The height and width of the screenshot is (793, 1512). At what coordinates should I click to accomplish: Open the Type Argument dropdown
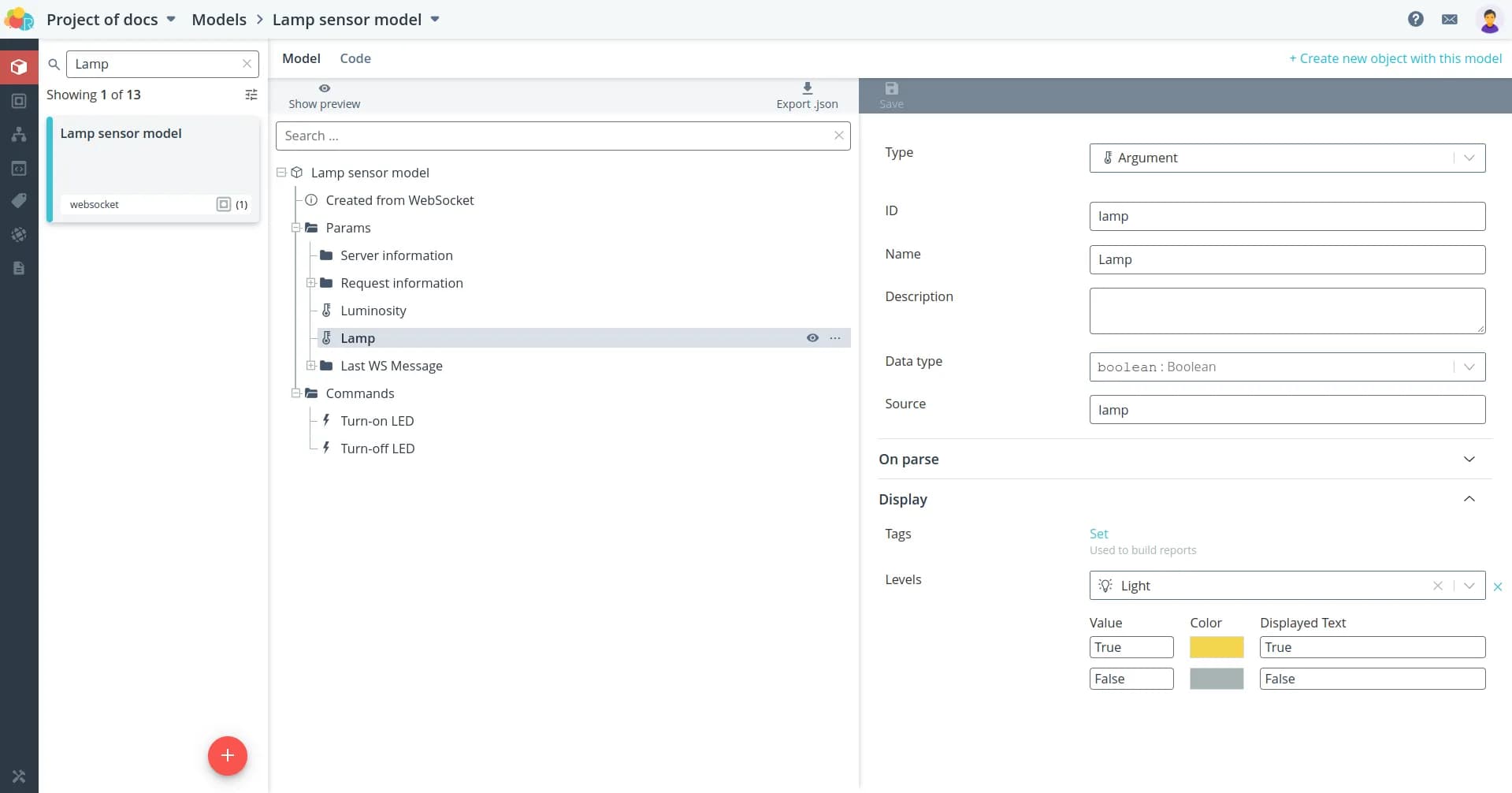[1287, 158]
